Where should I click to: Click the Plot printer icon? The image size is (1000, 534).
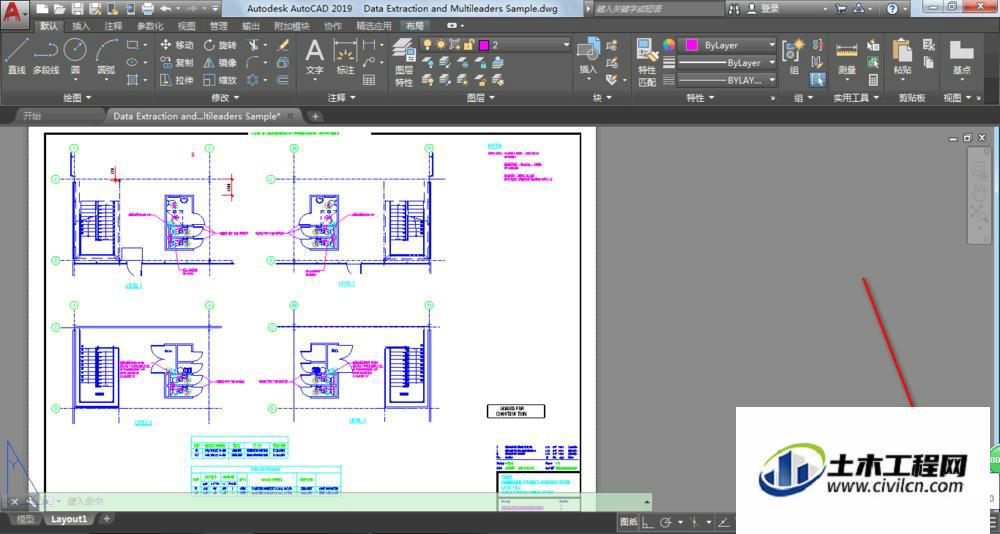point(147,9)
